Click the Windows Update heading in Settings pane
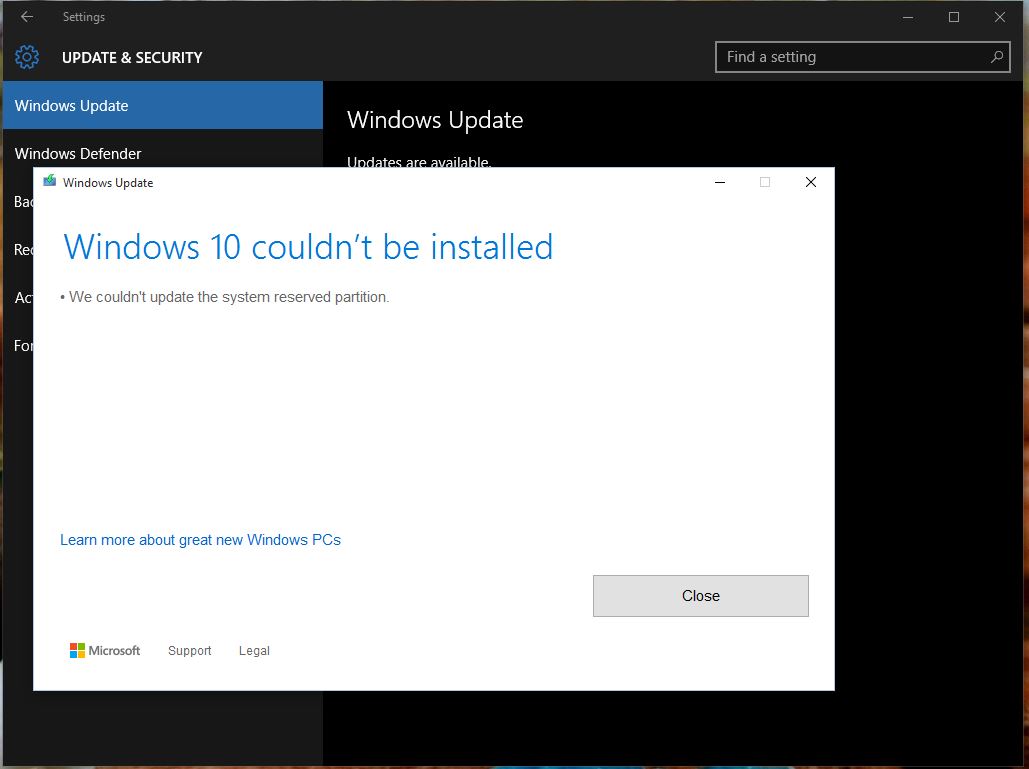 pyautogui.click(x=435, y=120)
